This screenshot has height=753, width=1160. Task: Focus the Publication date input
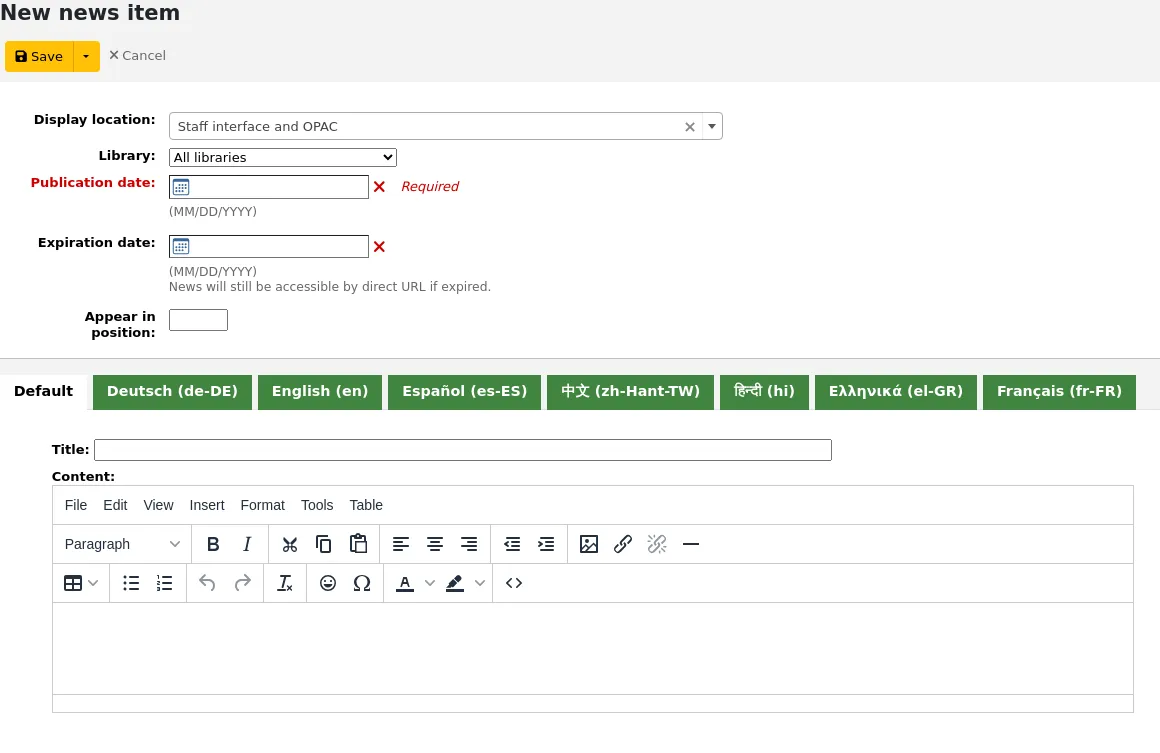269,187
